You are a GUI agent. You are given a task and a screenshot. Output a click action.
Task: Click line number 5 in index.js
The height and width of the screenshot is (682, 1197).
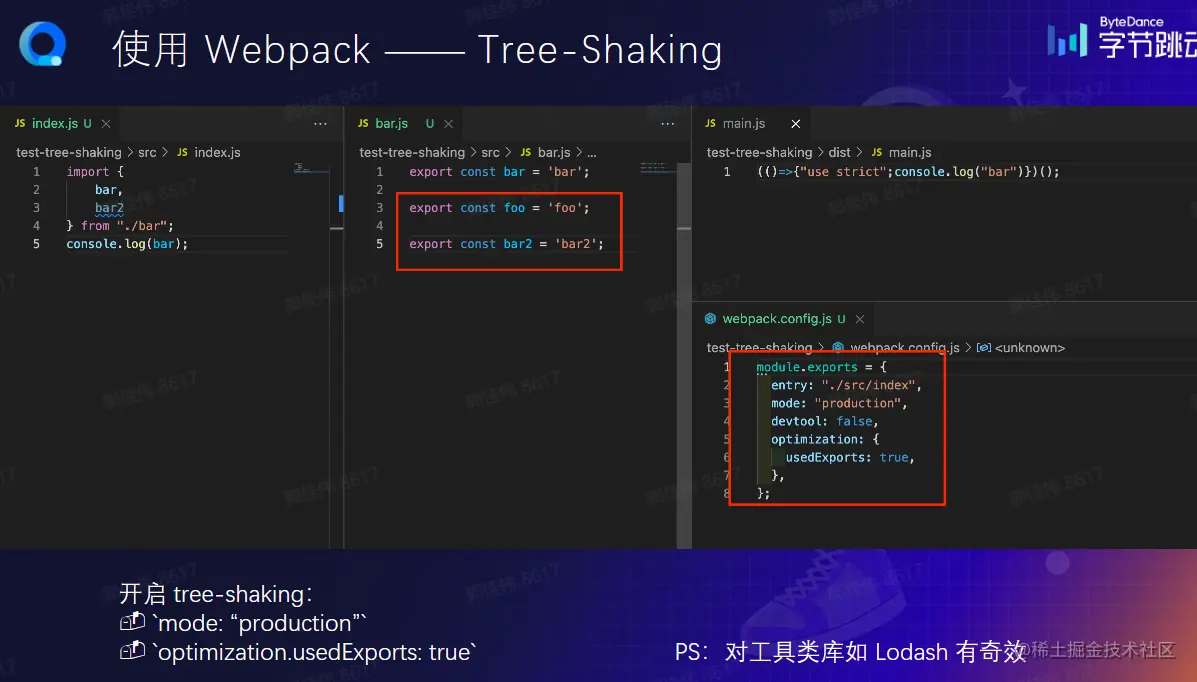[36, 244]
